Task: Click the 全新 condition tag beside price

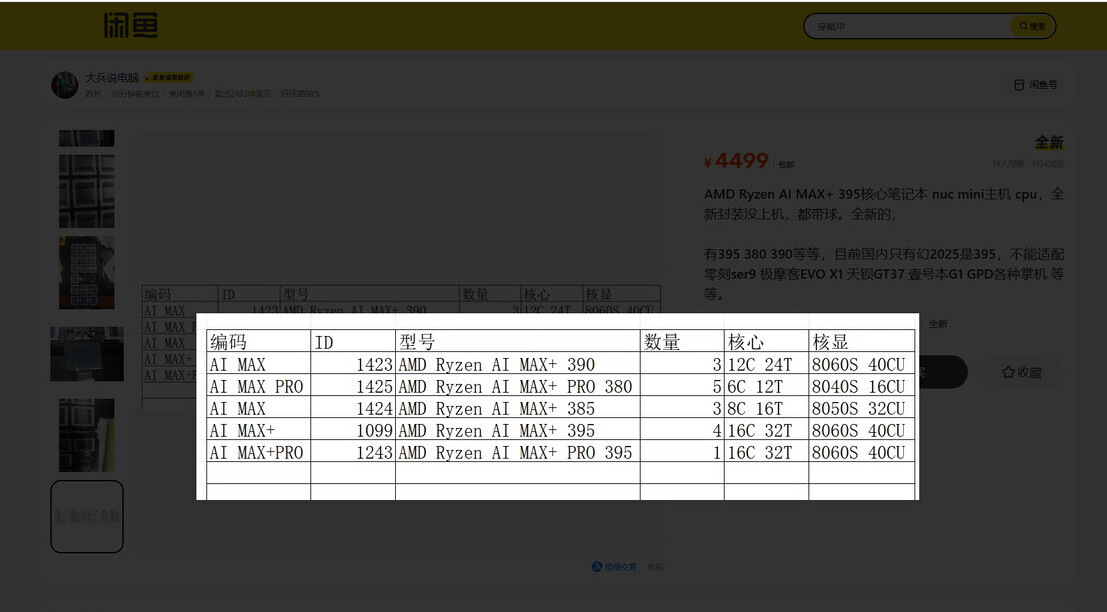Action: coord(1049,142)
